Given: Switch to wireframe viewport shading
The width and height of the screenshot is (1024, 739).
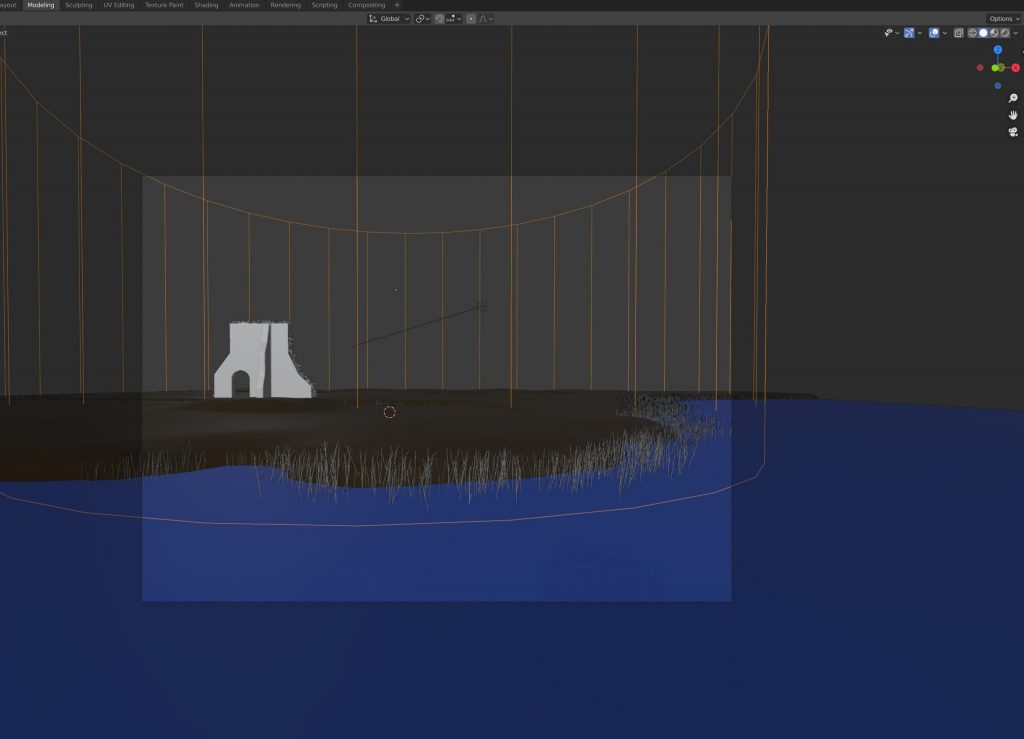Looking at the screenshot, I should [971, 33].
